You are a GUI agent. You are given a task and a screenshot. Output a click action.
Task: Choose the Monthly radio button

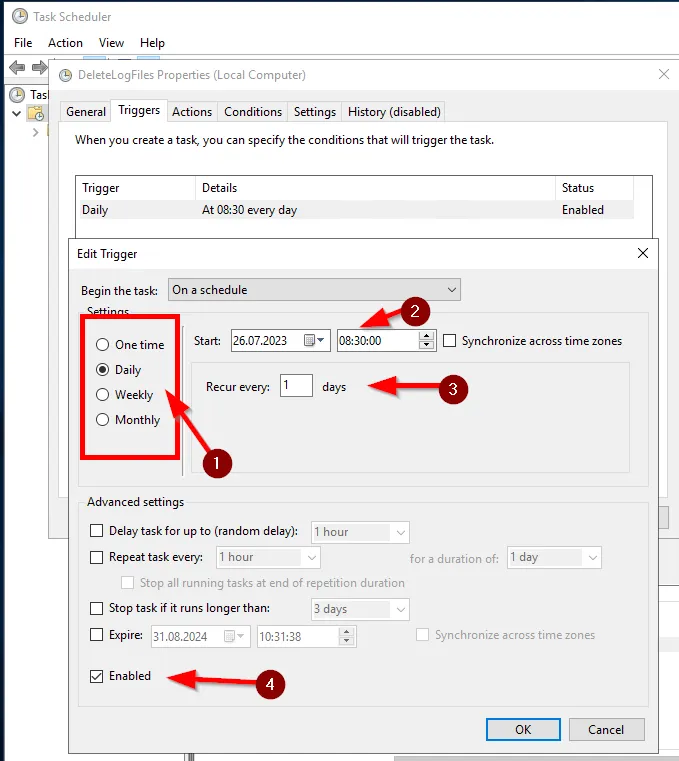102,420
